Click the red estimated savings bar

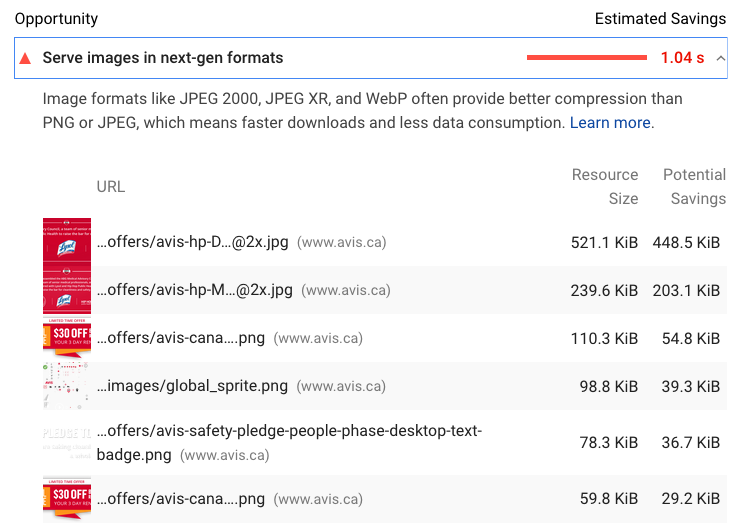click(x=587, y=57)
